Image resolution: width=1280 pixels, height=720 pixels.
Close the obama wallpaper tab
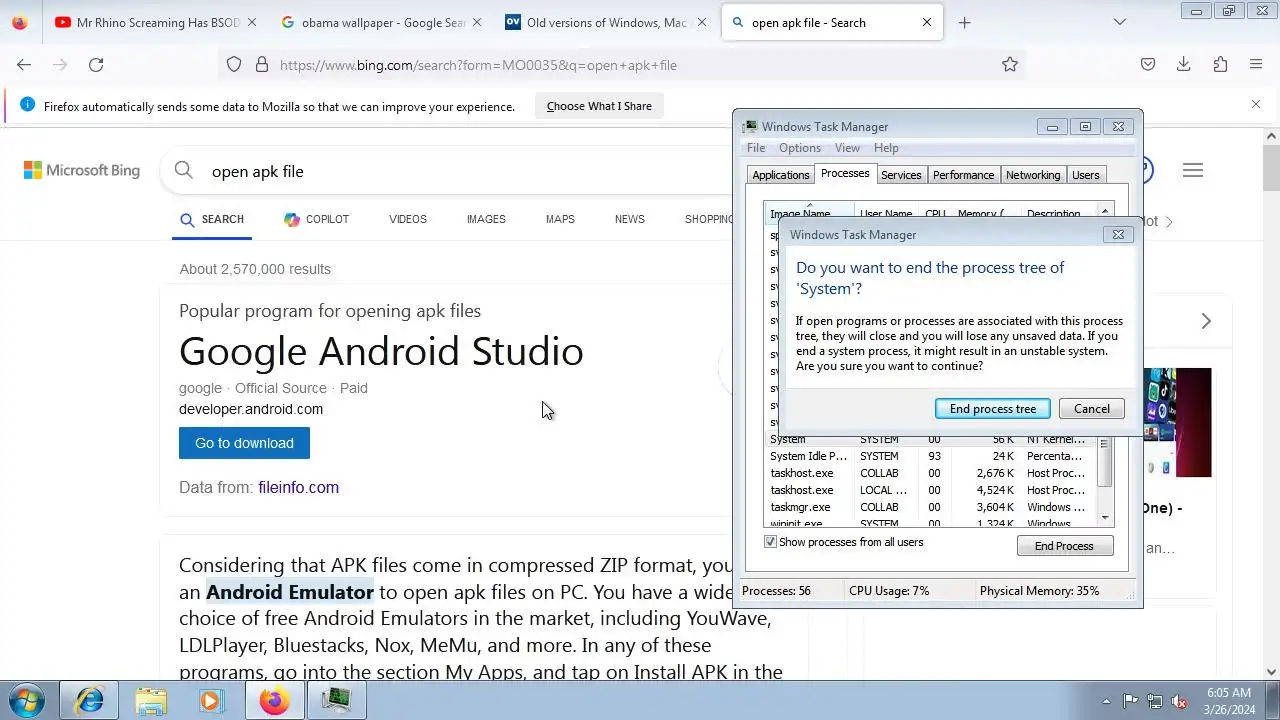(476, 22)
